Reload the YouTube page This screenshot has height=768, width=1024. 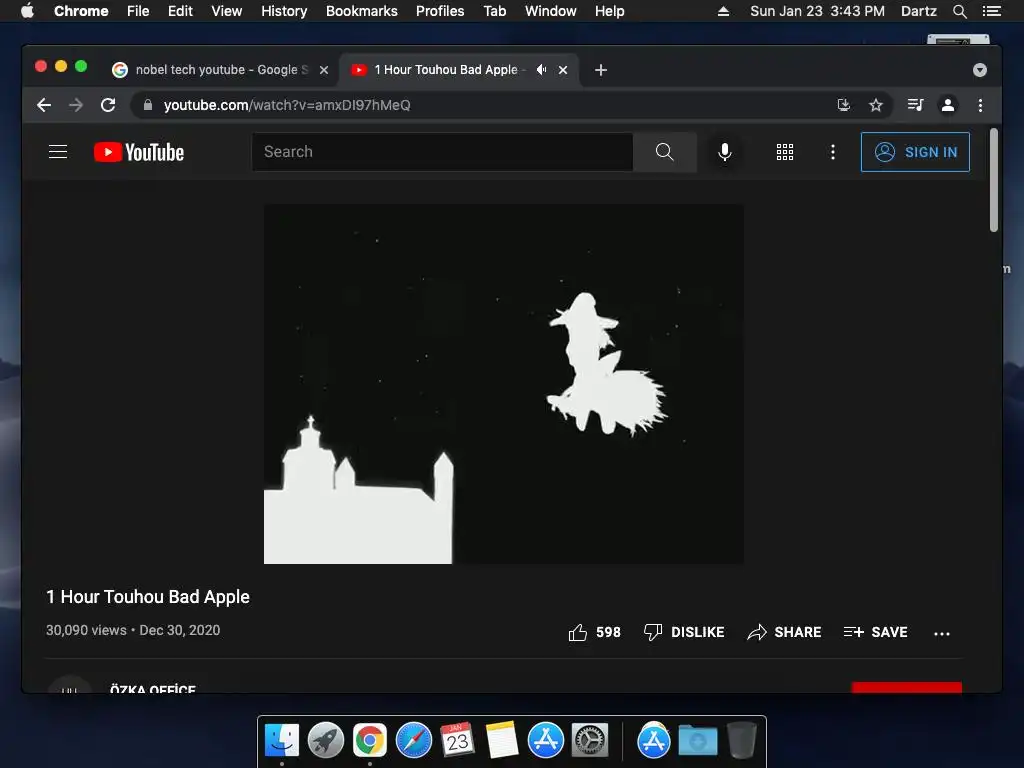click(x=108, y=105)
